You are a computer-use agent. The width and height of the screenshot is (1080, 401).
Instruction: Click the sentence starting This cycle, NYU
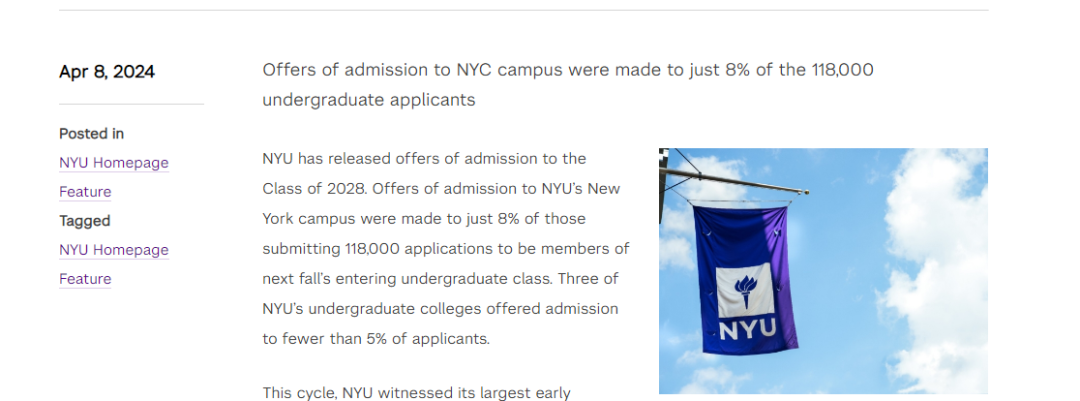pos(417,393)
